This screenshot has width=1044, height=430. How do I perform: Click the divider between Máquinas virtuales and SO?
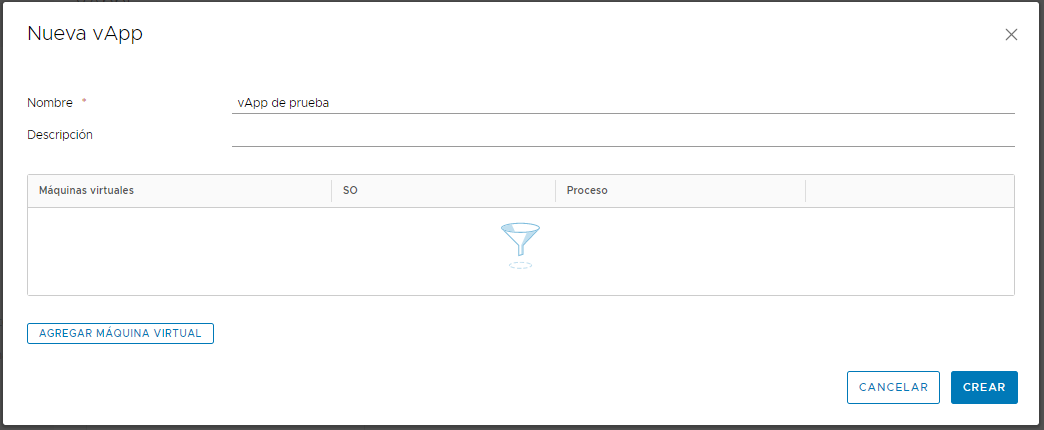(332, 190)
